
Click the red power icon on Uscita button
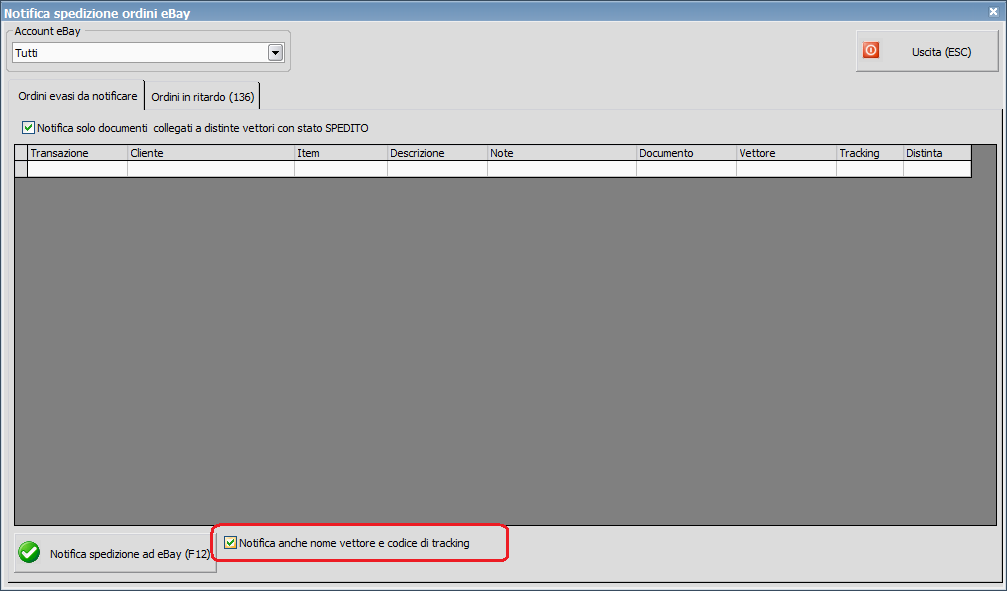(x=870, y=50)
